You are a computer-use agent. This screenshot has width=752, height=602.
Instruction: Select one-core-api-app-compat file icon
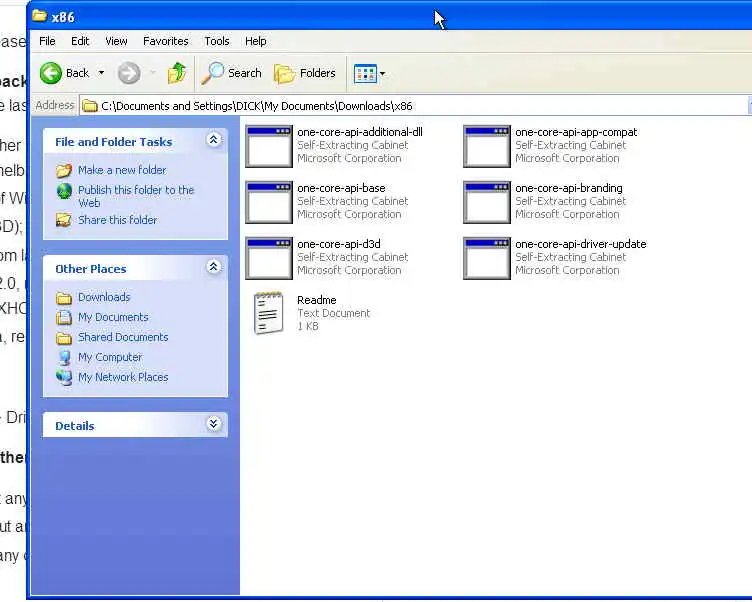487,146
